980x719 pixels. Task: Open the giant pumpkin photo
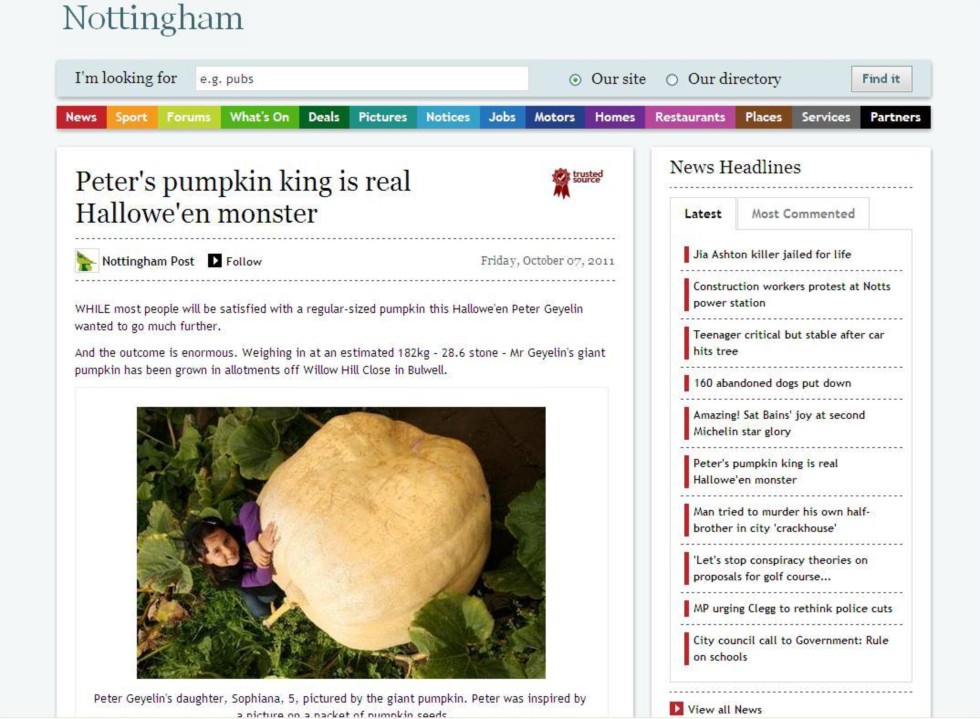coord(341,543)
